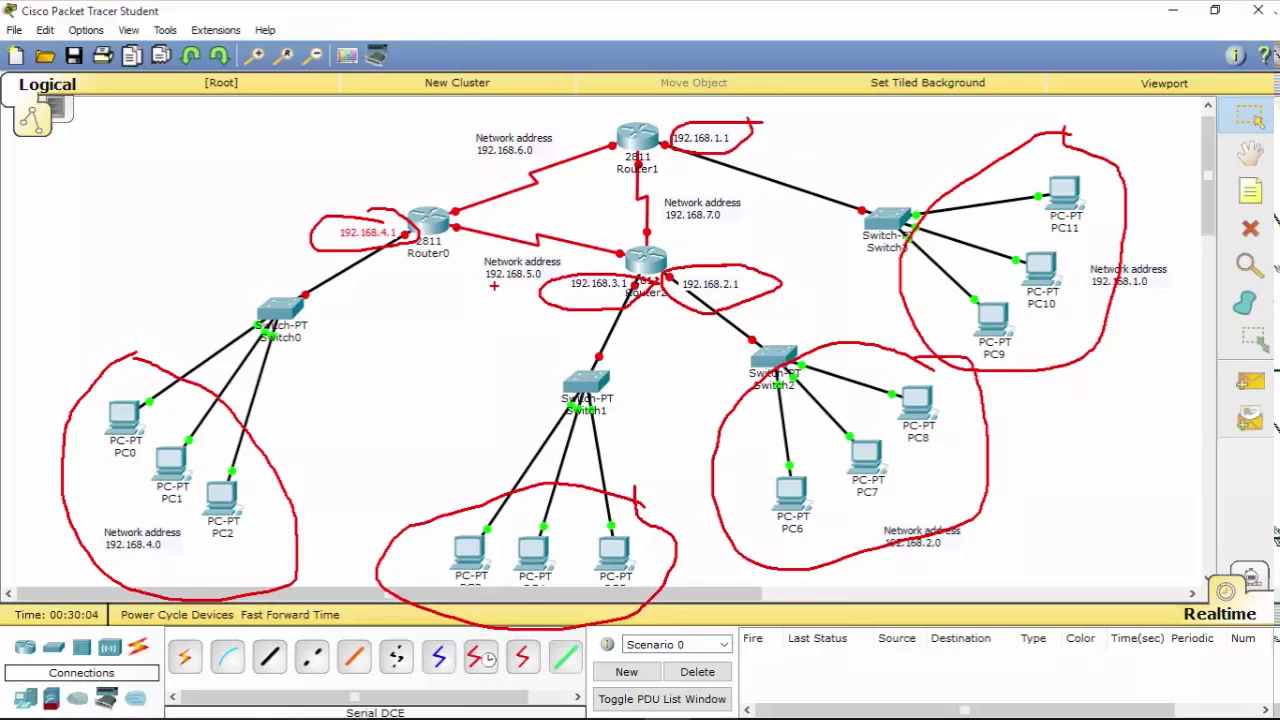Select Routers device category icon
Viewport: 1280px width, 720px height.
tap(25, 647)
